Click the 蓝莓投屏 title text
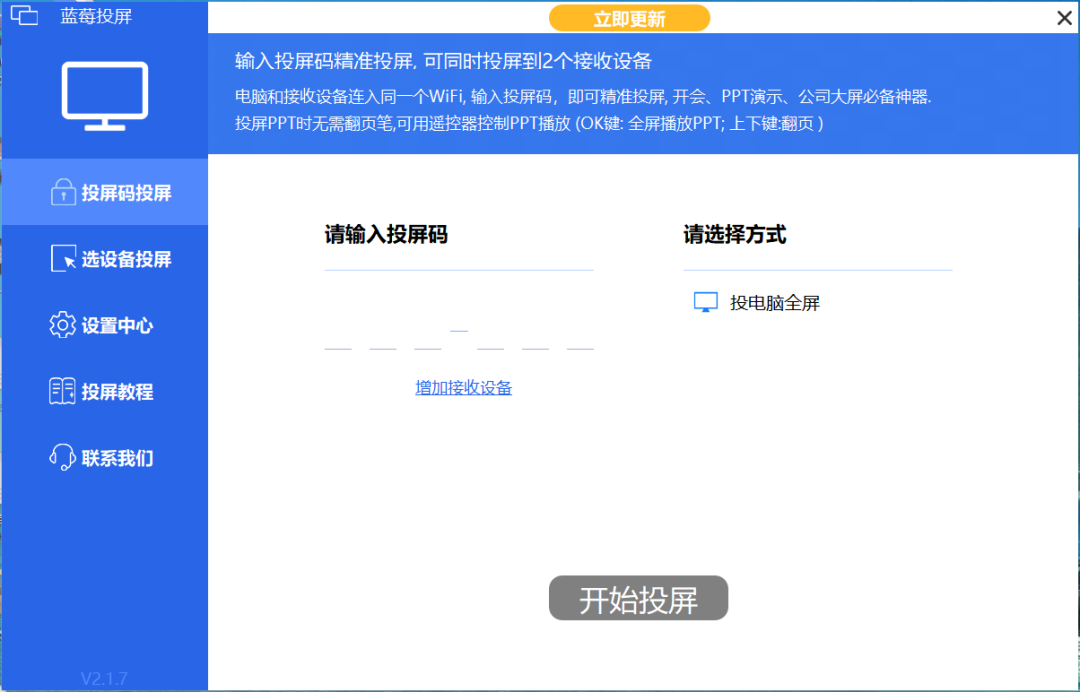Screen dimensions: 1080x692 pos(96,16)
